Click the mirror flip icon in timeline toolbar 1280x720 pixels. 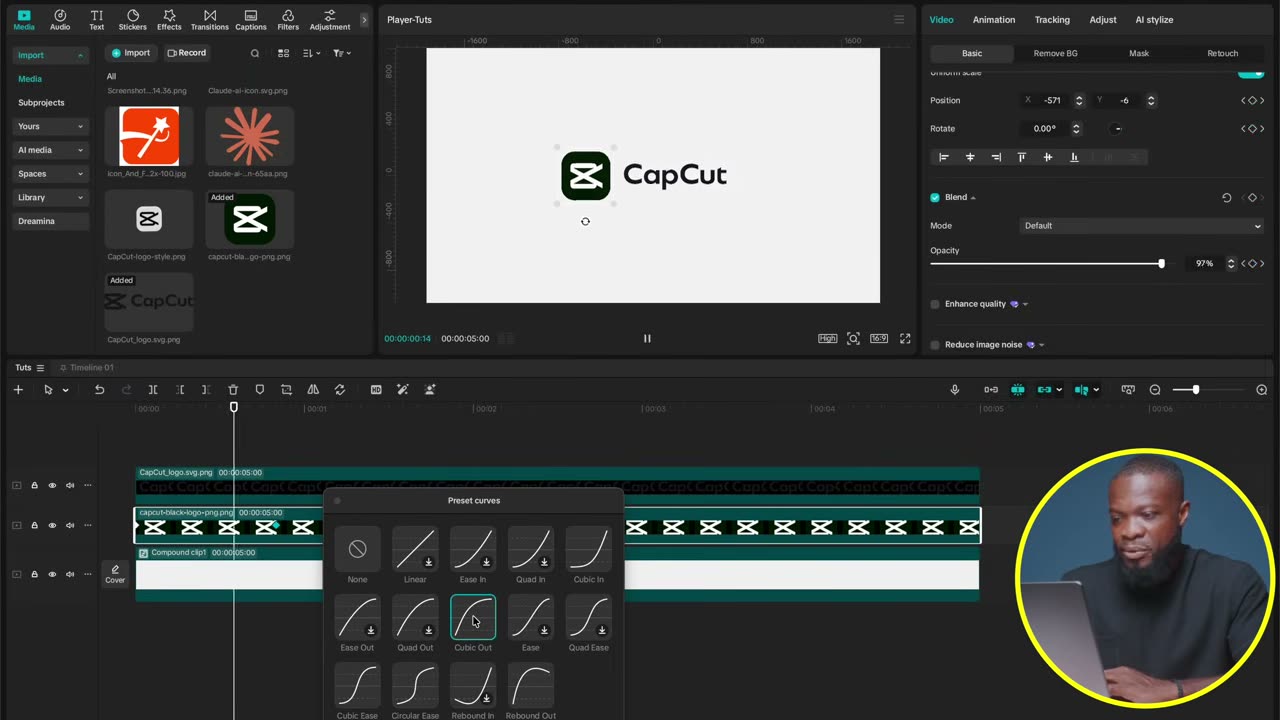click(x=313, y=390)
